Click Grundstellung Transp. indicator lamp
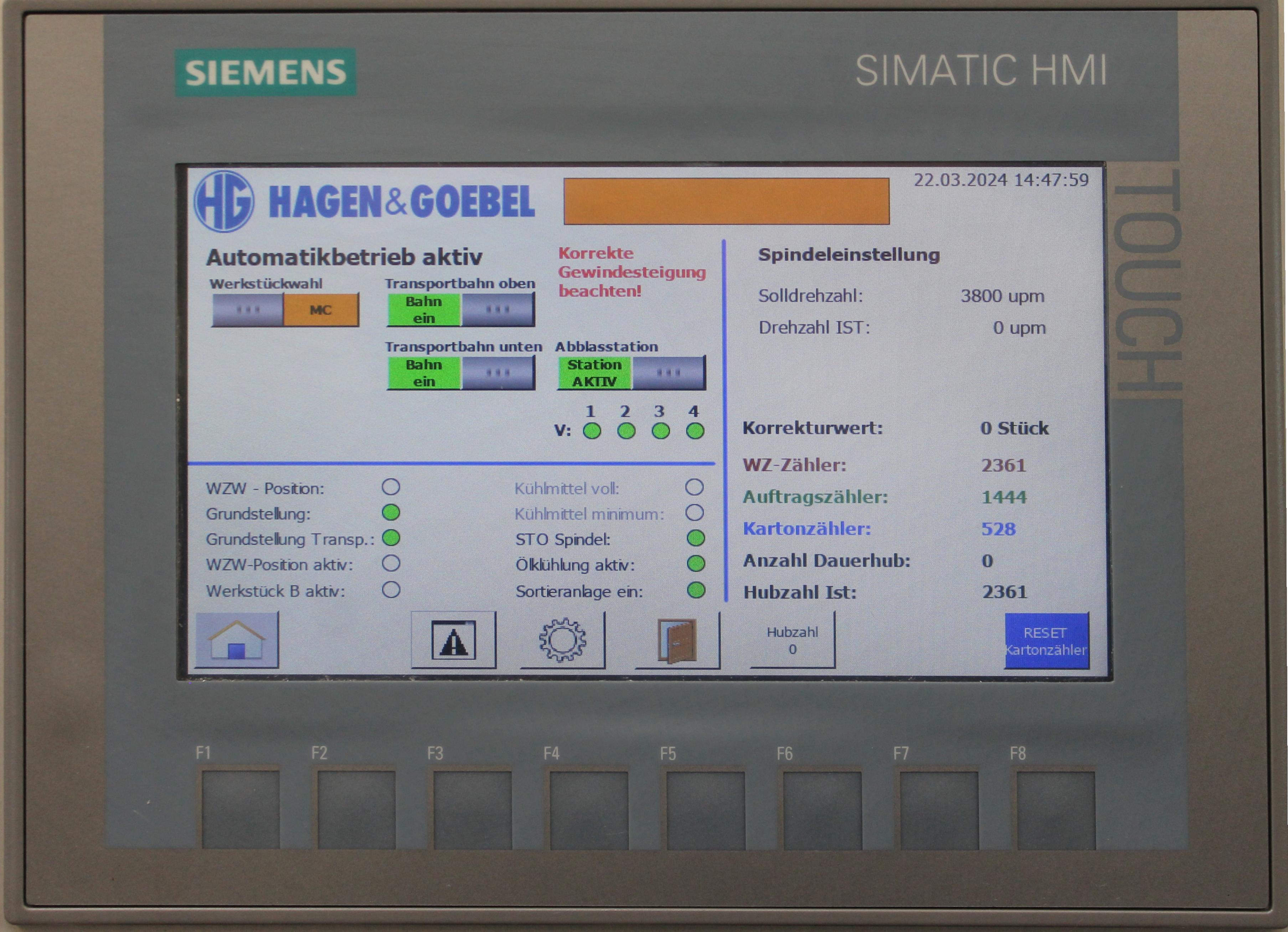This screenshot has width=1288, height=932. 391,539
